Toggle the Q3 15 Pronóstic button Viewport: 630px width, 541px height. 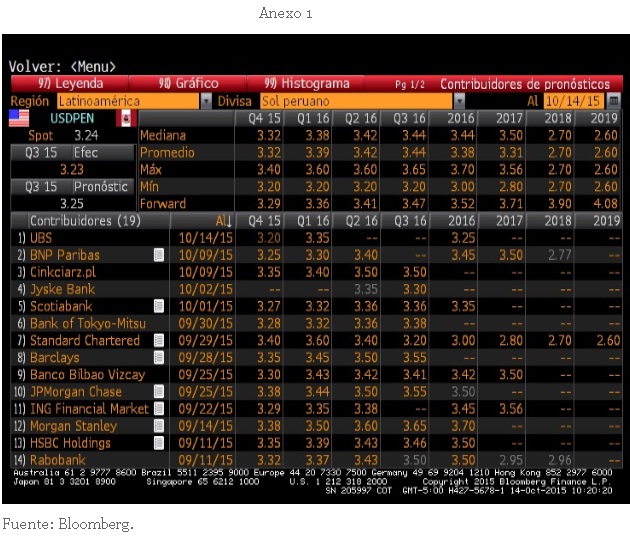[x=70, y=186]
